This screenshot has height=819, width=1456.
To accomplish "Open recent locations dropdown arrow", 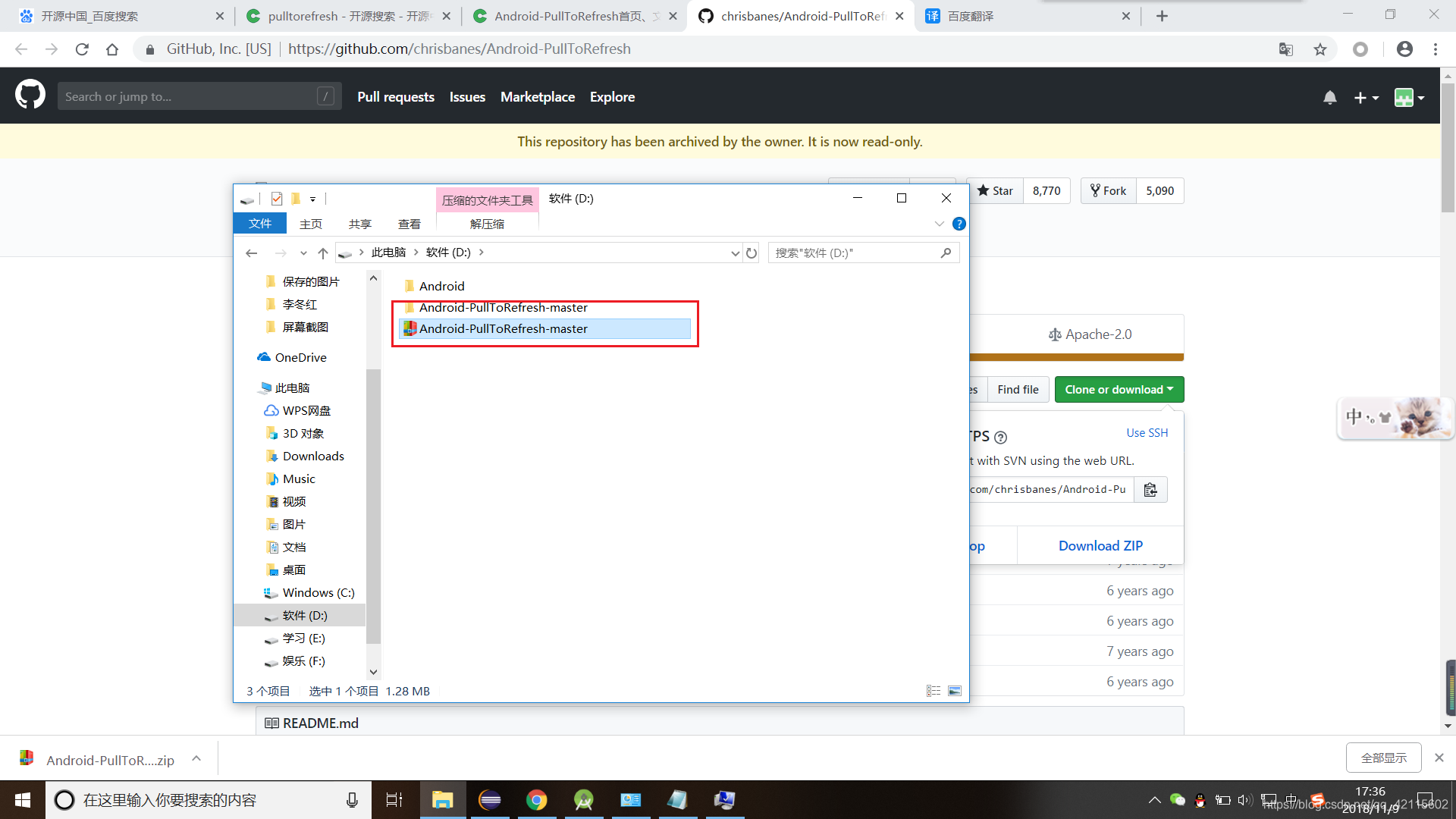I will tap(303, 253).
